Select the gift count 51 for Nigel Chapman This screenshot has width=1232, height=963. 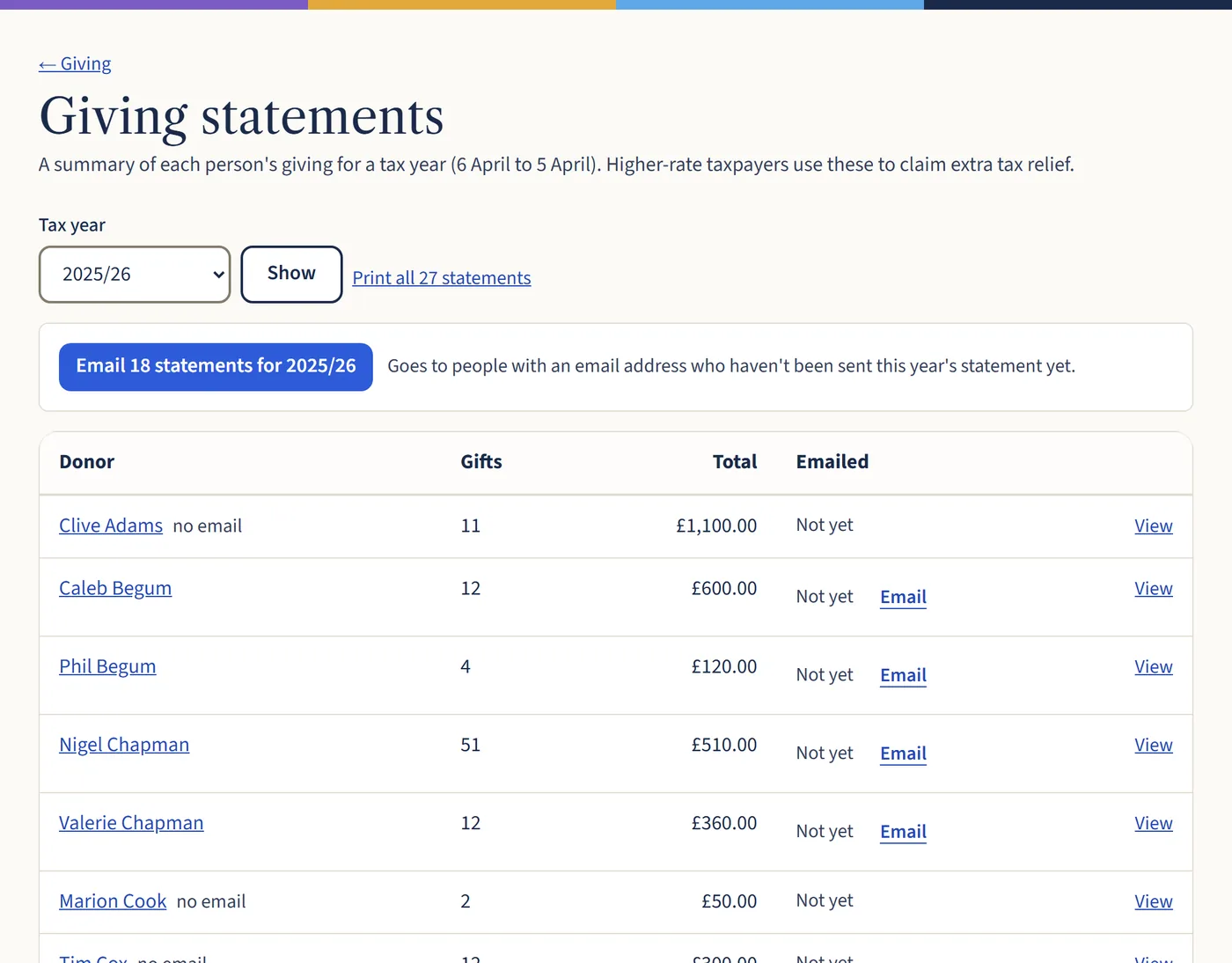pyautogui.click(x=471, y=745)
